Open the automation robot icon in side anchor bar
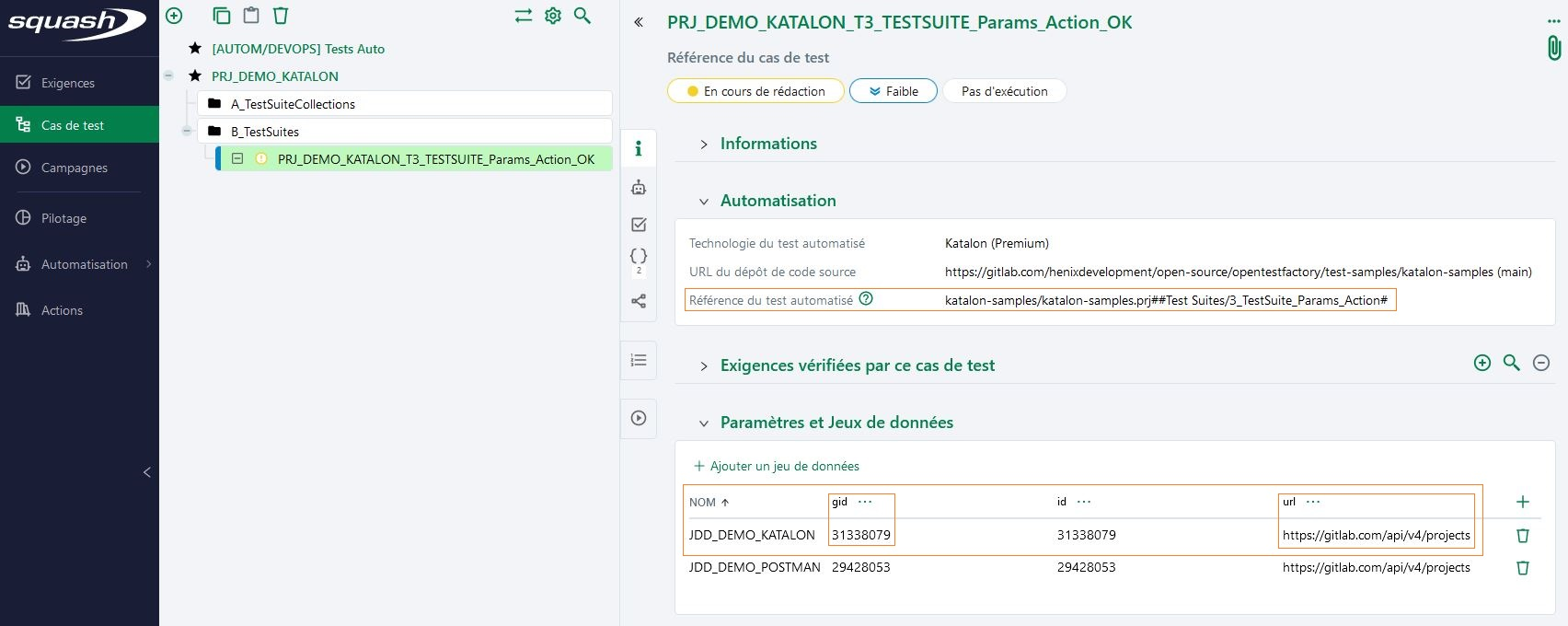The height and width of the screenshot is (626, 1568). pyautogui.click(x=639, y=188)
